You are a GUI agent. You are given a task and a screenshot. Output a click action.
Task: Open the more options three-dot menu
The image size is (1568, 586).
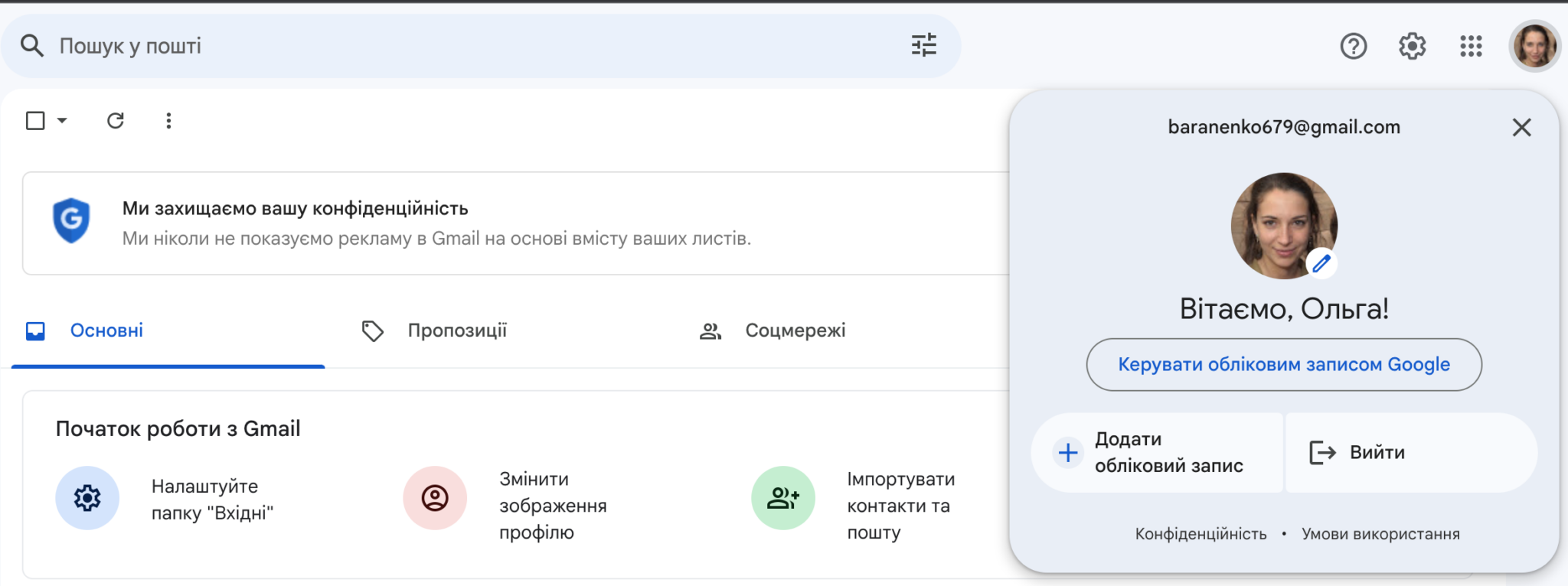[168, 121]
